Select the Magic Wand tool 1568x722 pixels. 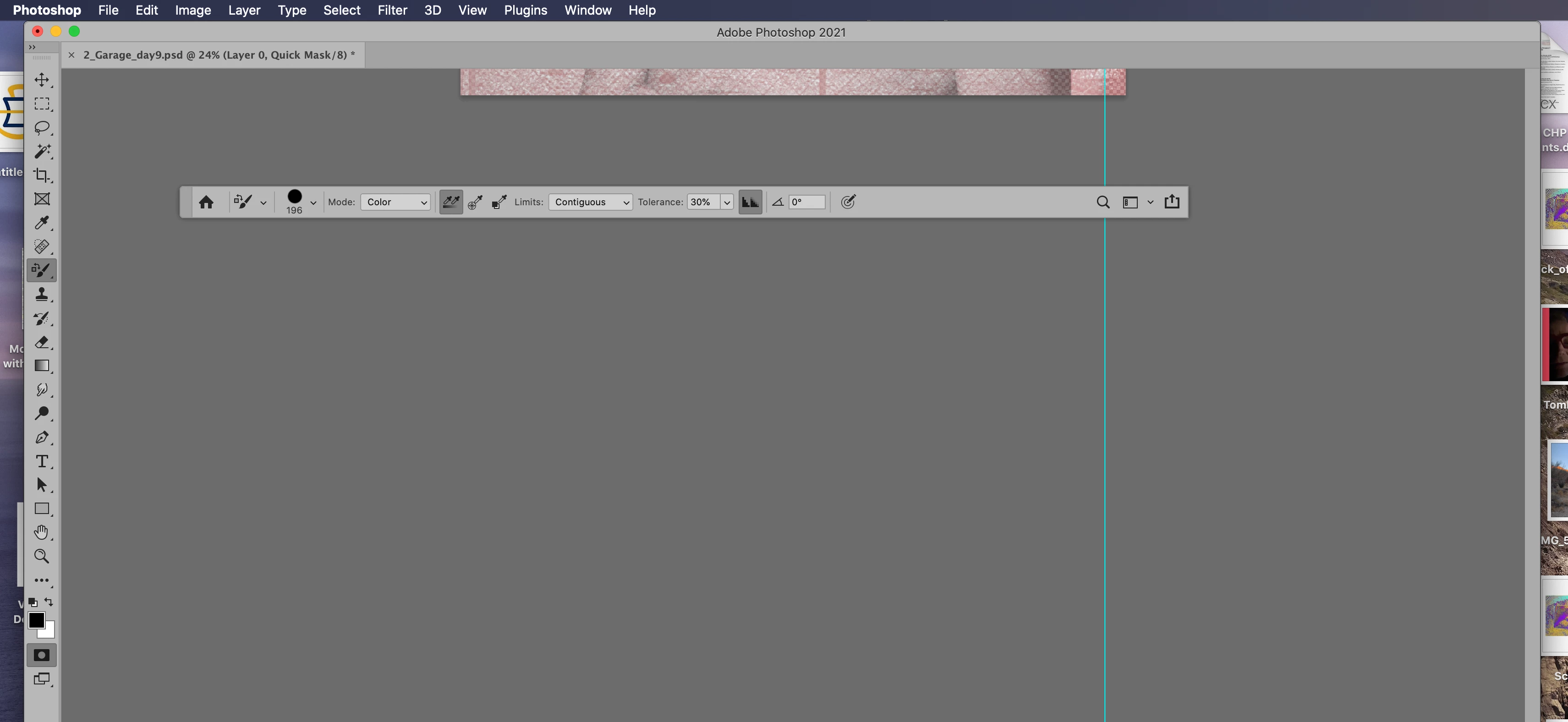[41, 151]
